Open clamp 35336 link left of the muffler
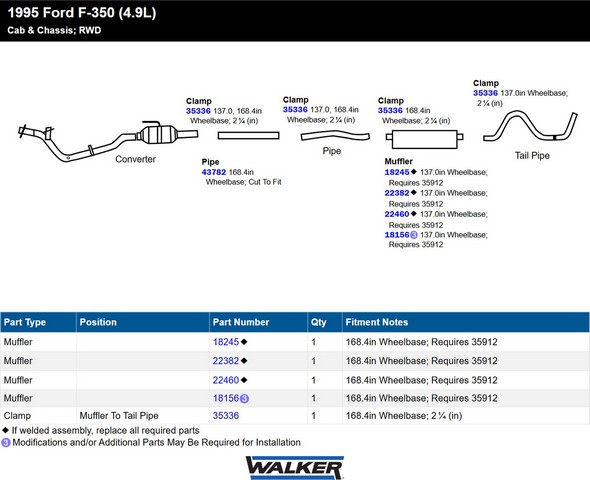The image size is (590, 480). pos(390,110)
